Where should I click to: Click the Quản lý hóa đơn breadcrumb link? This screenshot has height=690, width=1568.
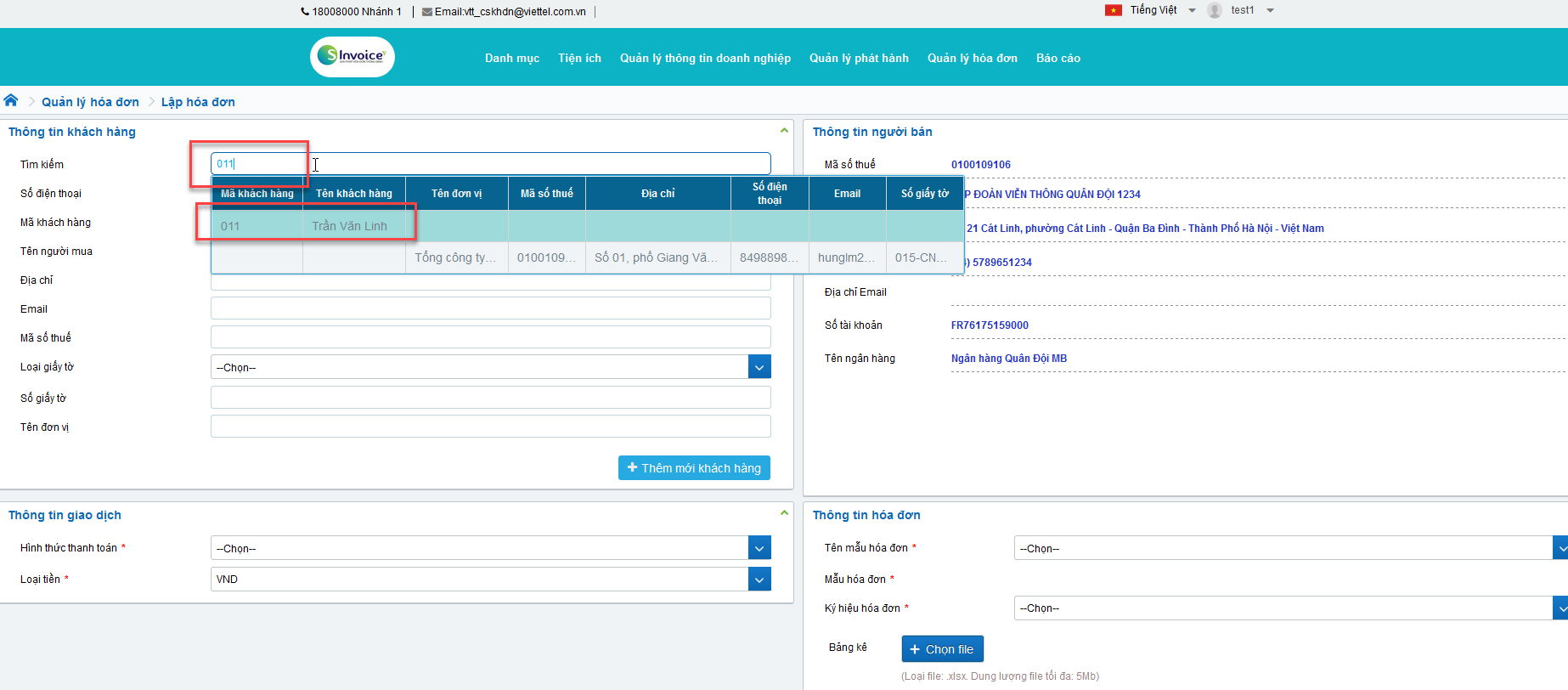(90, 102)
